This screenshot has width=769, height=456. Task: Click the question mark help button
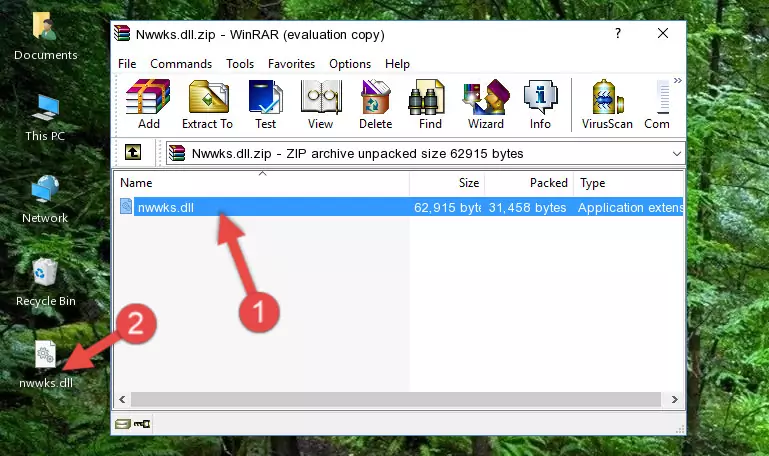618,33
